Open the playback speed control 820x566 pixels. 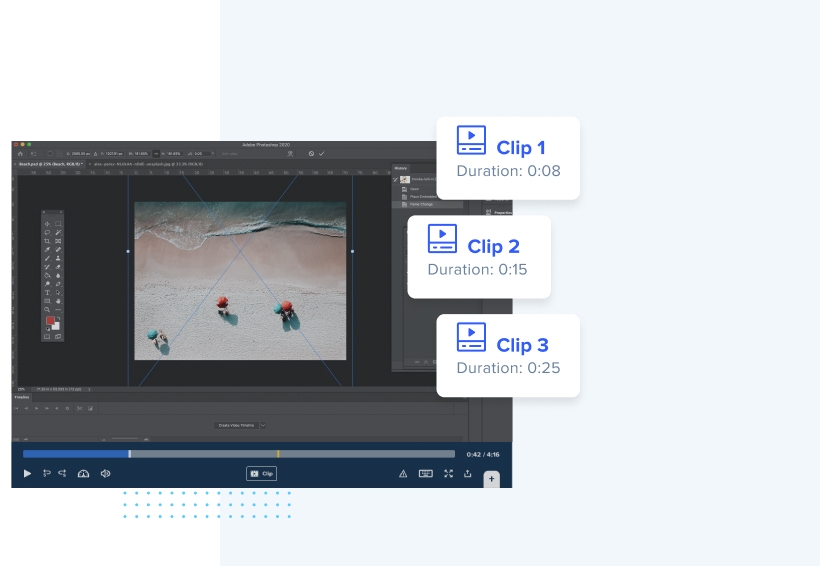point(83,473)
